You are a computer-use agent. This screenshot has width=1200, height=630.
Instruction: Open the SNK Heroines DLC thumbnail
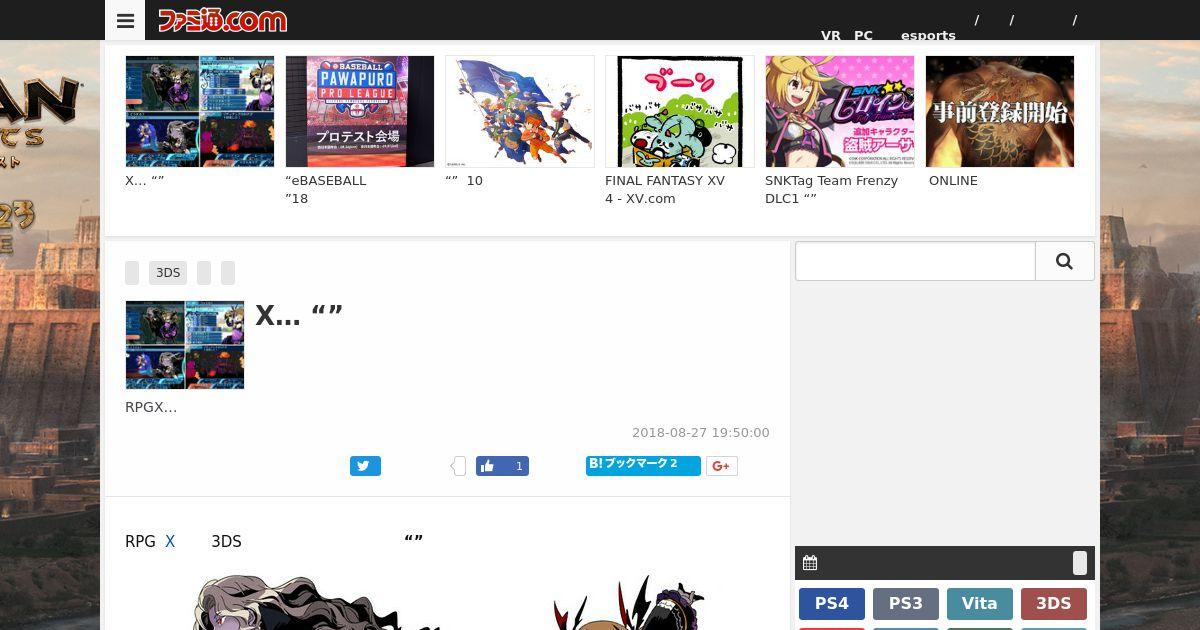click(x=840, y=111)
